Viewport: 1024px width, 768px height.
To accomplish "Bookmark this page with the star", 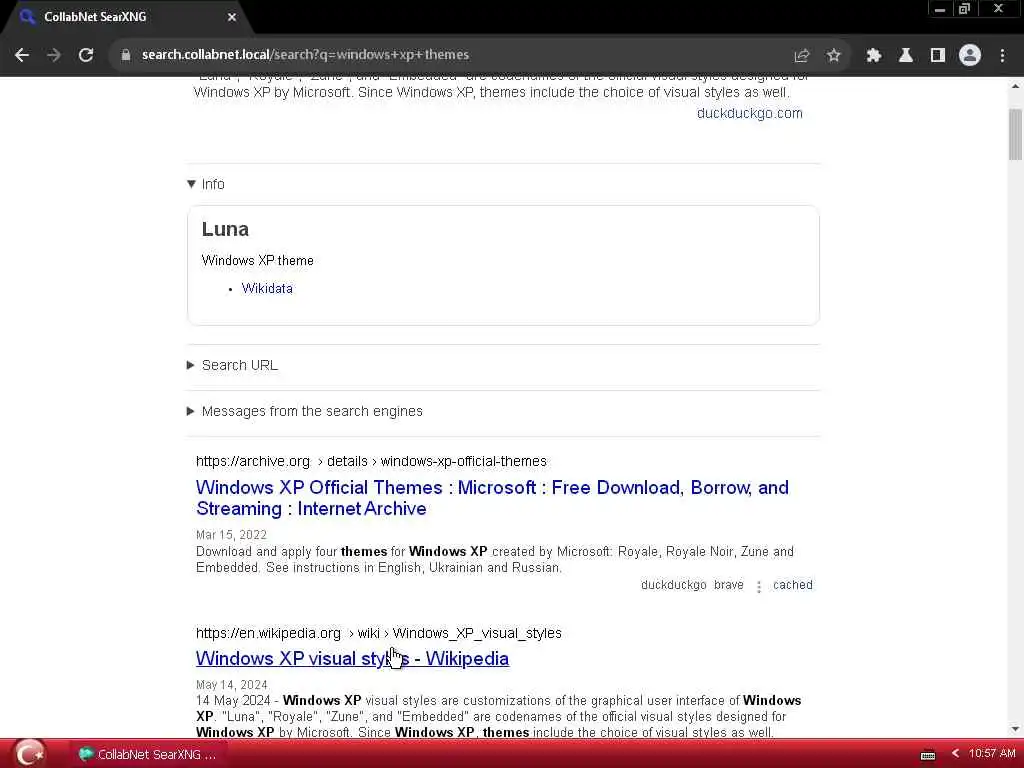I will click(x=833, y=55).
